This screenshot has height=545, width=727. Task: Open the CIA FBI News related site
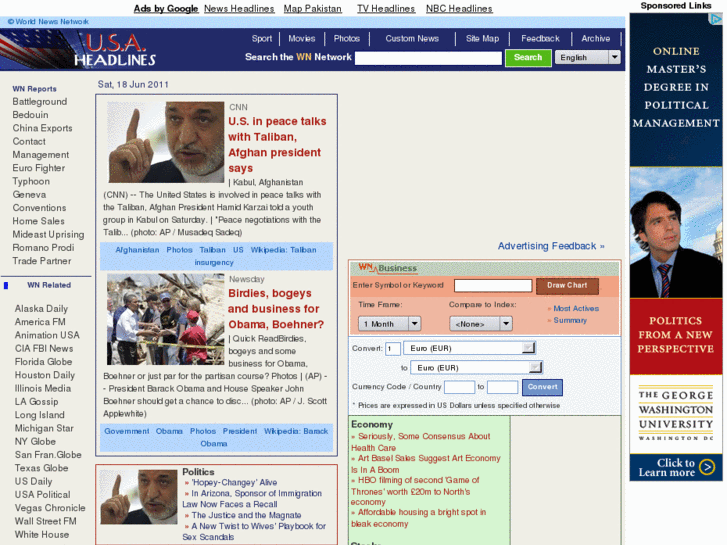click(44, 348)
